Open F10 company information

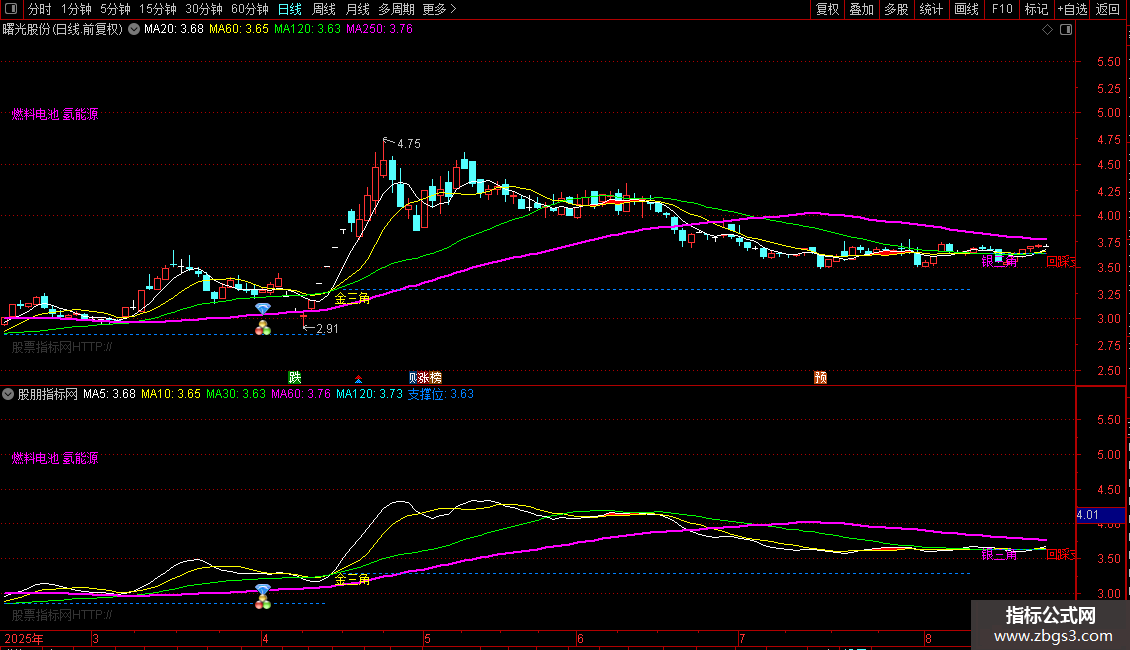click(x=1002, y=9)
